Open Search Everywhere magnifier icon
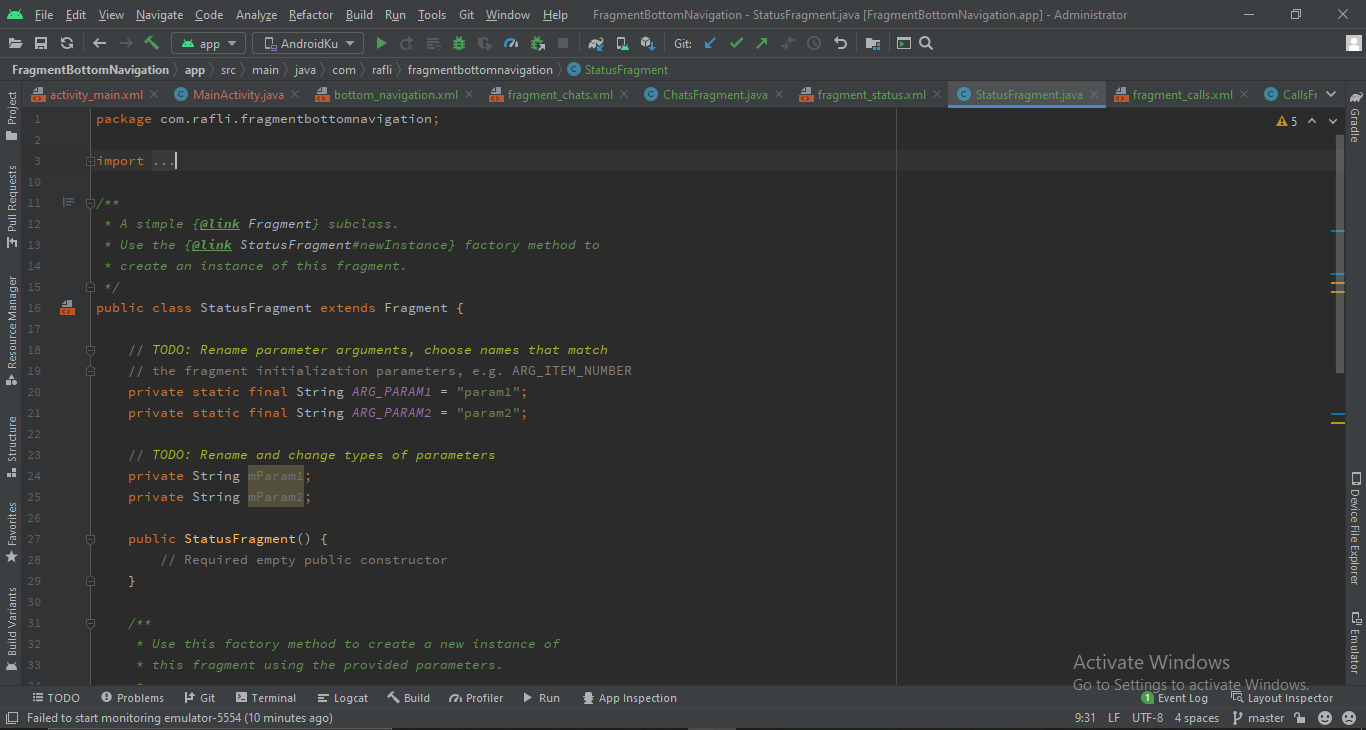This screenshot has width=1366, height=730. point(926,43)
